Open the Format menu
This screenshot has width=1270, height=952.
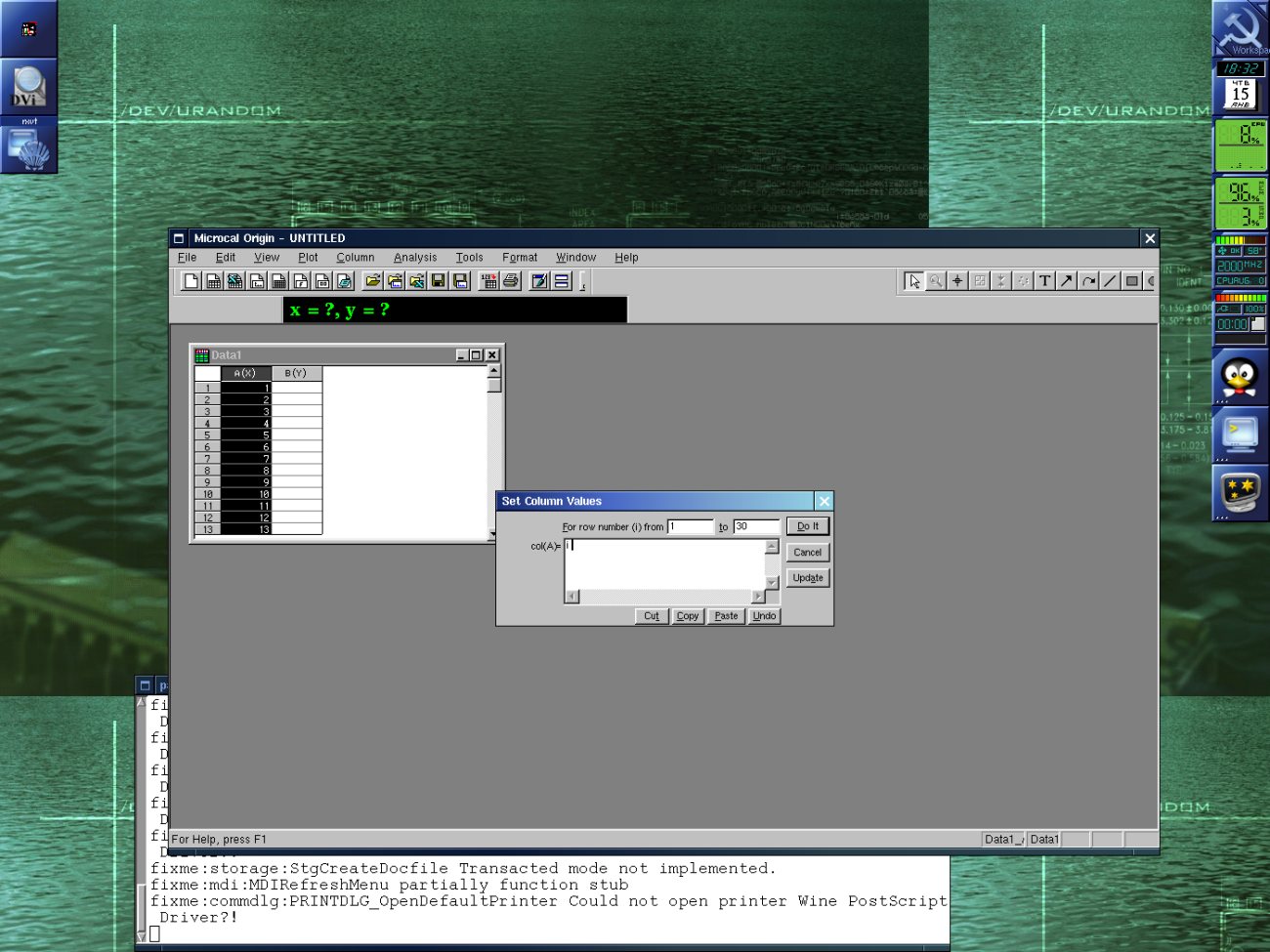point(520,258)
